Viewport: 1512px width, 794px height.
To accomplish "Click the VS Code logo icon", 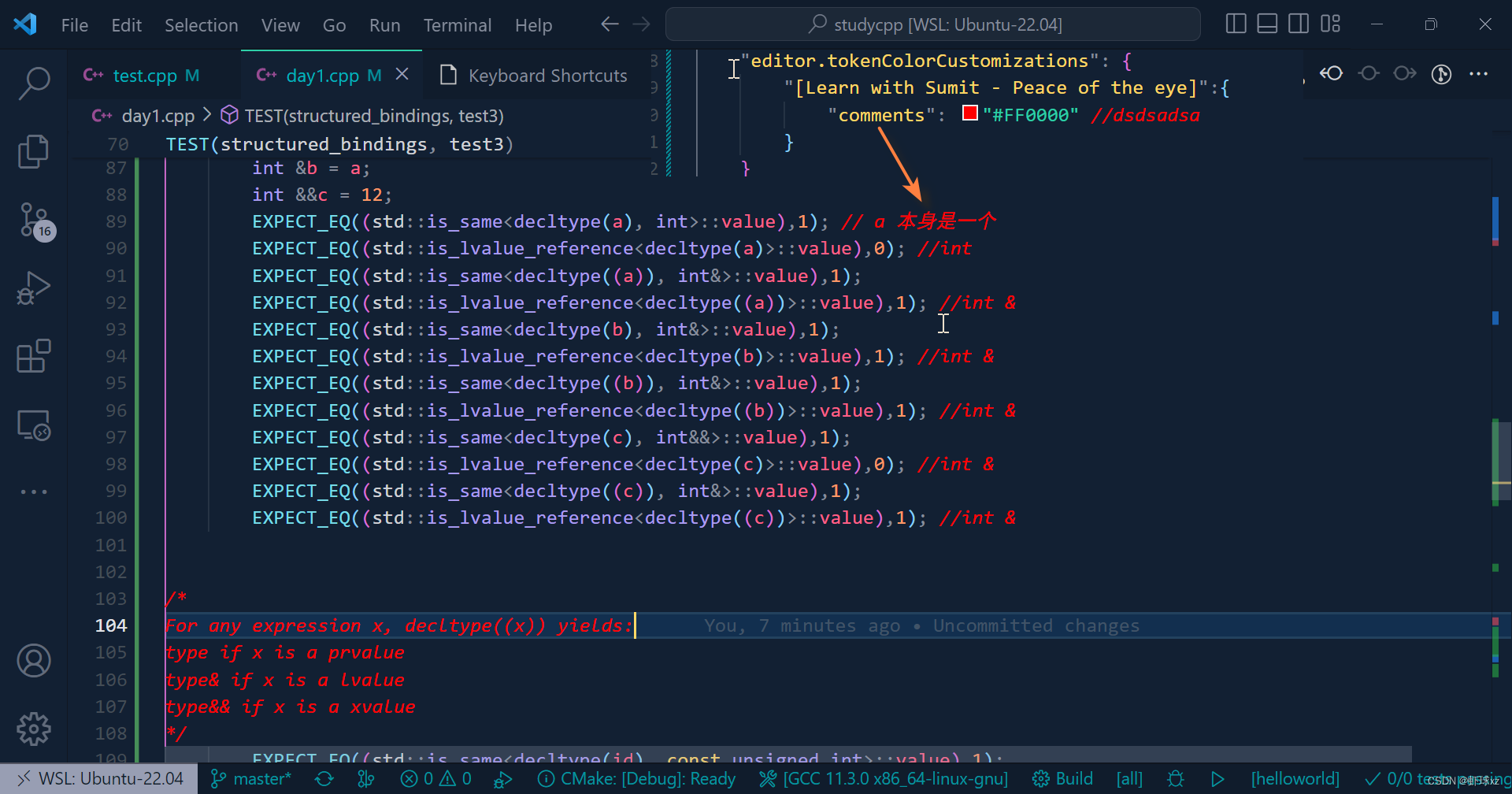I will [x=25, y=24].
